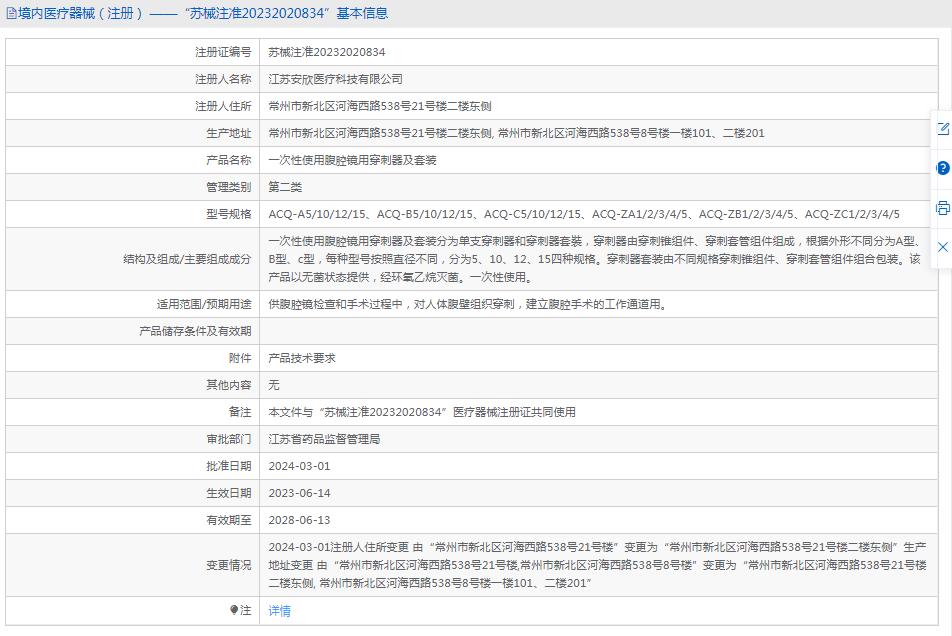The width and height of the screenshot is (952, 636).
Task: Click the 其他内容 value 无
Action: (274, 385)
